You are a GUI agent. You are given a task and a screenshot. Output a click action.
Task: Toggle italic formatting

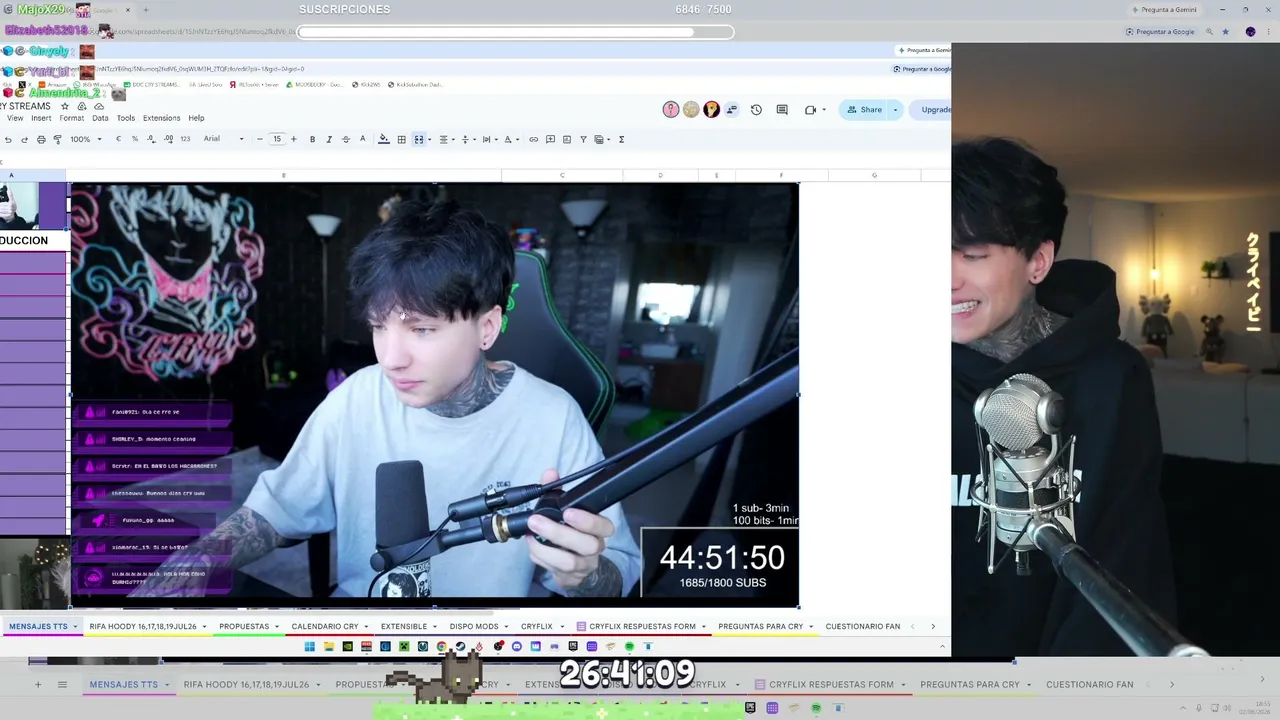(x=329, y=139)
